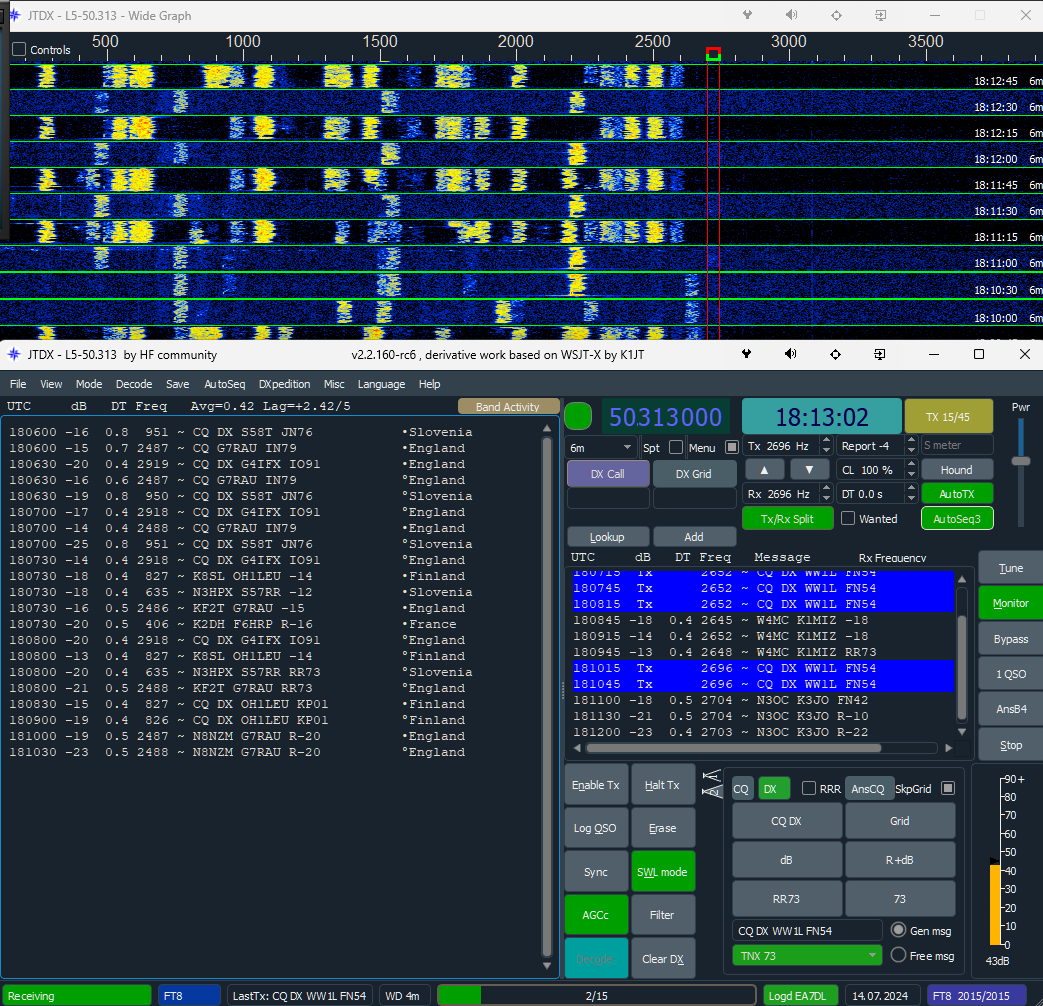Click the up triangle frequency shift button

coord(764,470)
